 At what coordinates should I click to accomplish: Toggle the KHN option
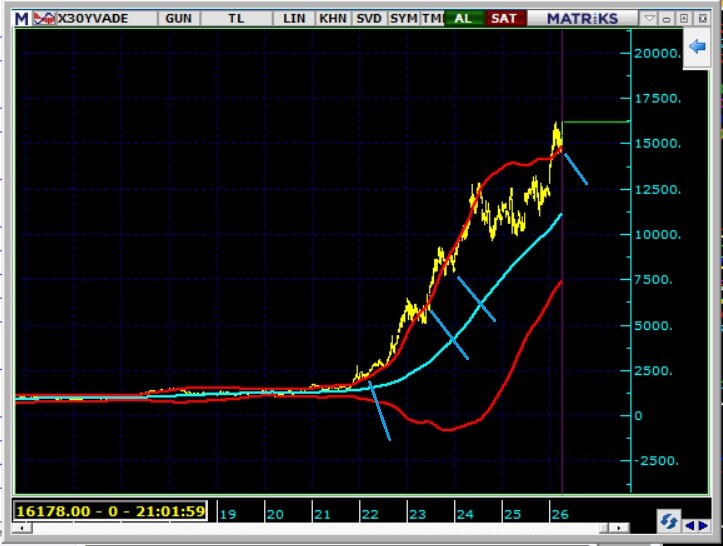point(333,18)
